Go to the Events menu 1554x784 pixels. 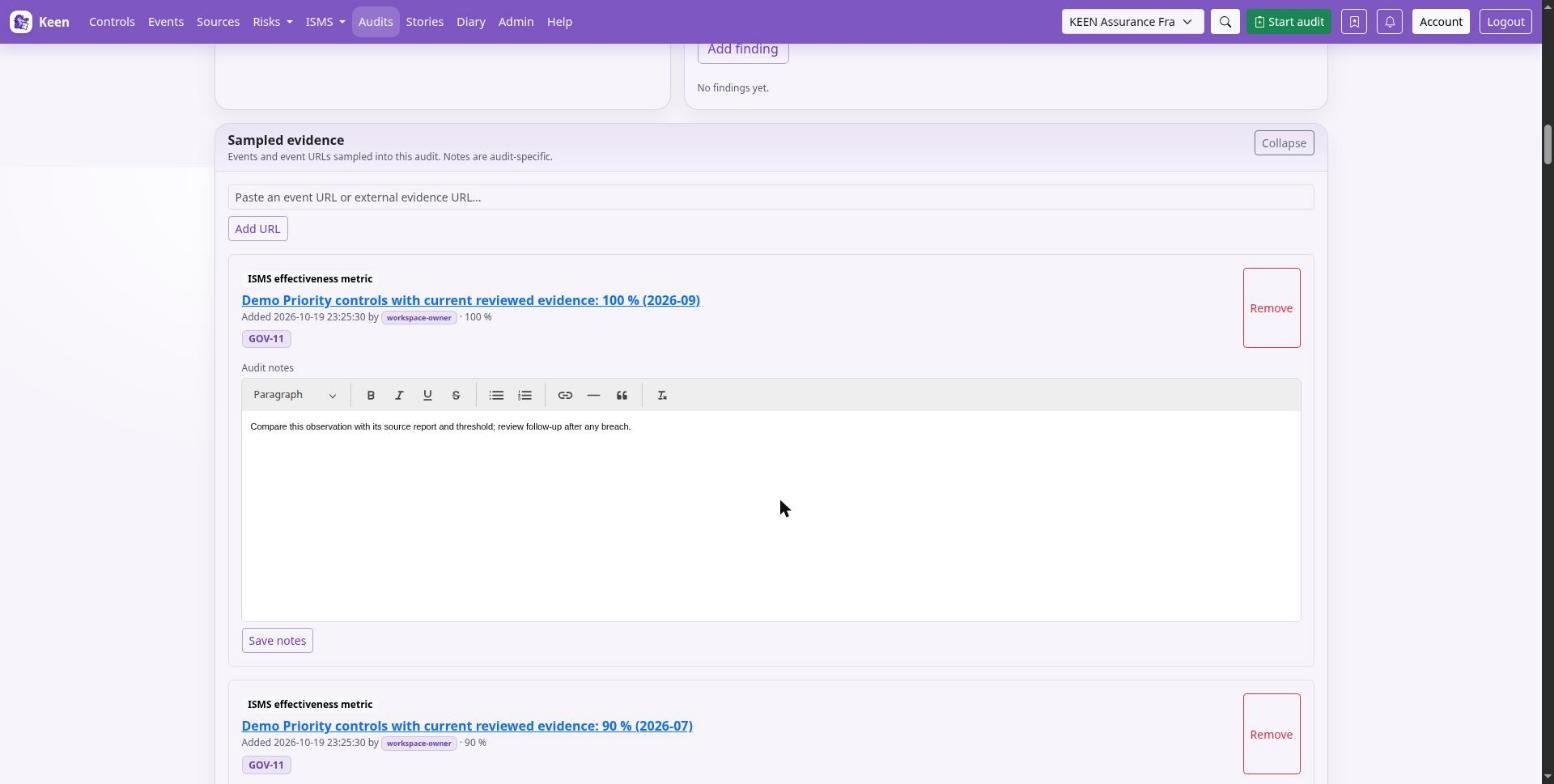point(166,21)
